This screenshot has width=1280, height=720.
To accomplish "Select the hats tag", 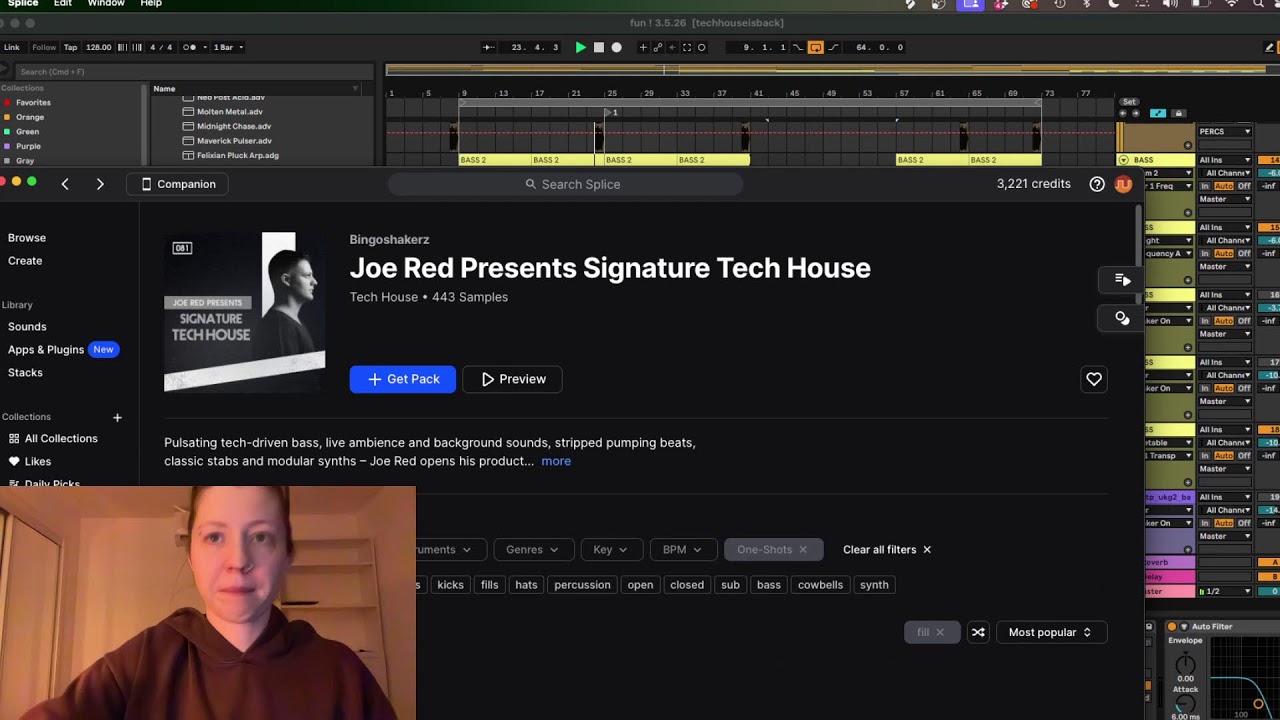I will (x=526, y=585).
